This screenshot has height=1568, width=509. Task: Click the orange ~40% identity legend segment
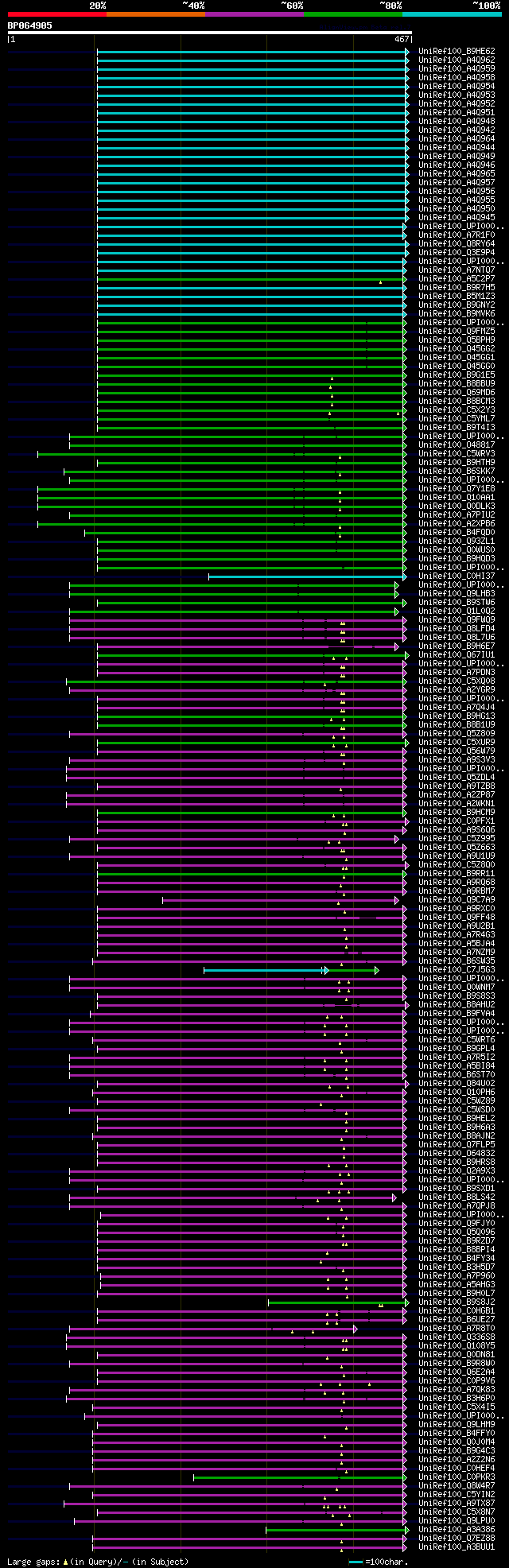155,14
